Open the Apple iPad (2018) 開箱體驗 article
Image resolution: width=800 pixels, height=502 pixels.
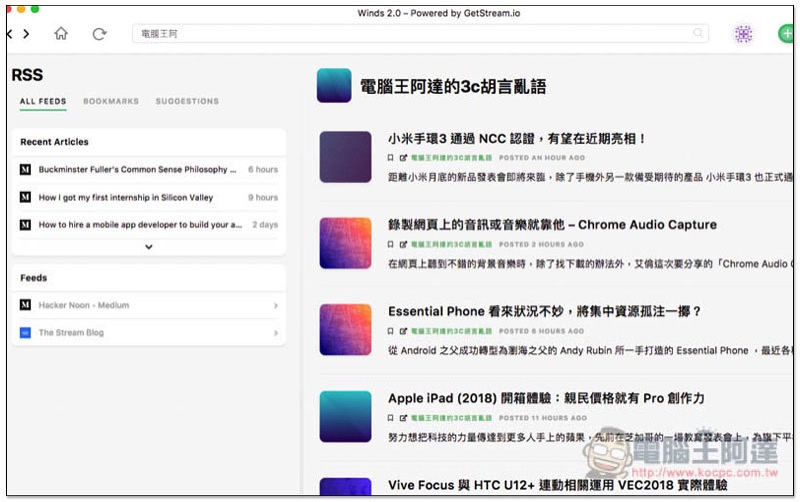coord(546,398)
